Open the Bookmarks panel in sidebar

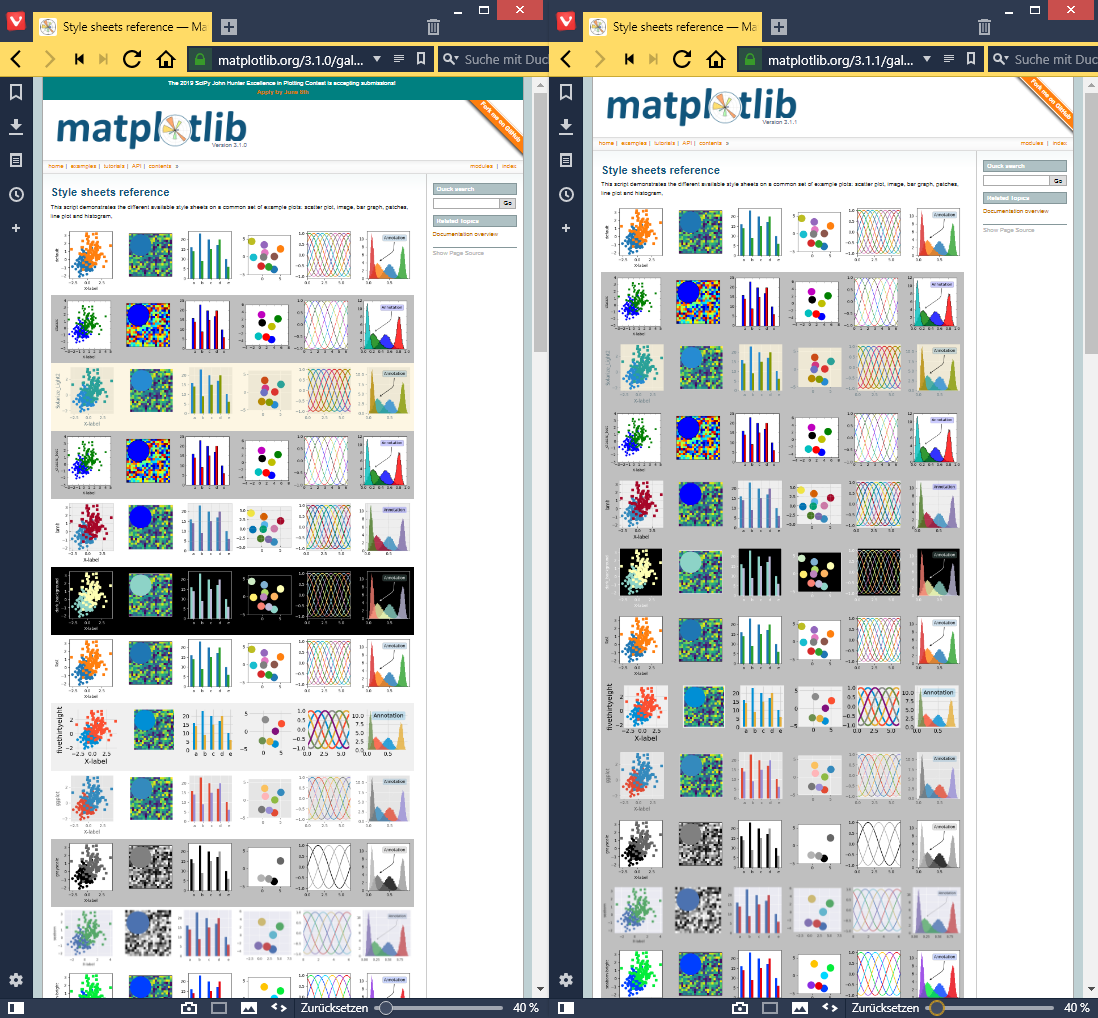(x=15, y=90)
